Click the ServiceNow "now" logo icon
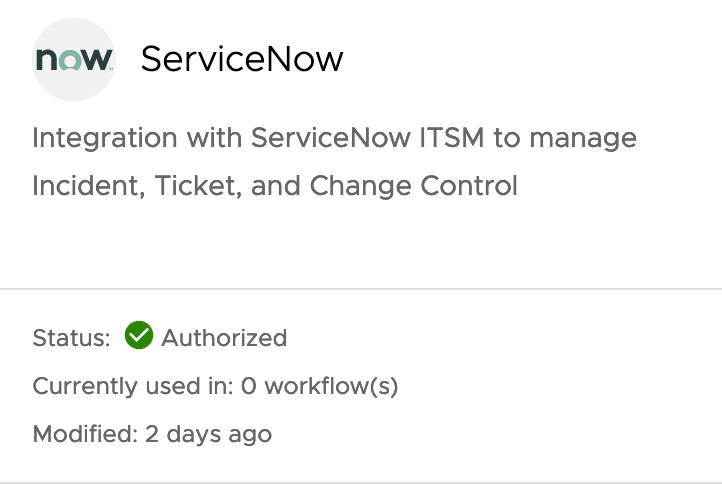722x484 pixels. coord(73,60)
